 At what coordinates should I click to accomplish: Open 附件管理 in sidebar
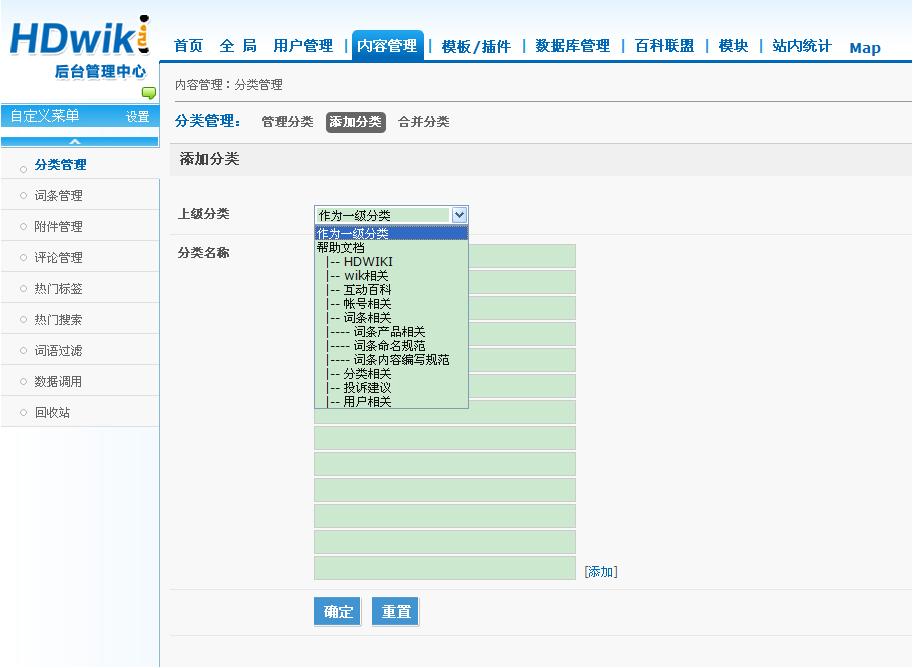pyautogui.click(x=58, y=227)
